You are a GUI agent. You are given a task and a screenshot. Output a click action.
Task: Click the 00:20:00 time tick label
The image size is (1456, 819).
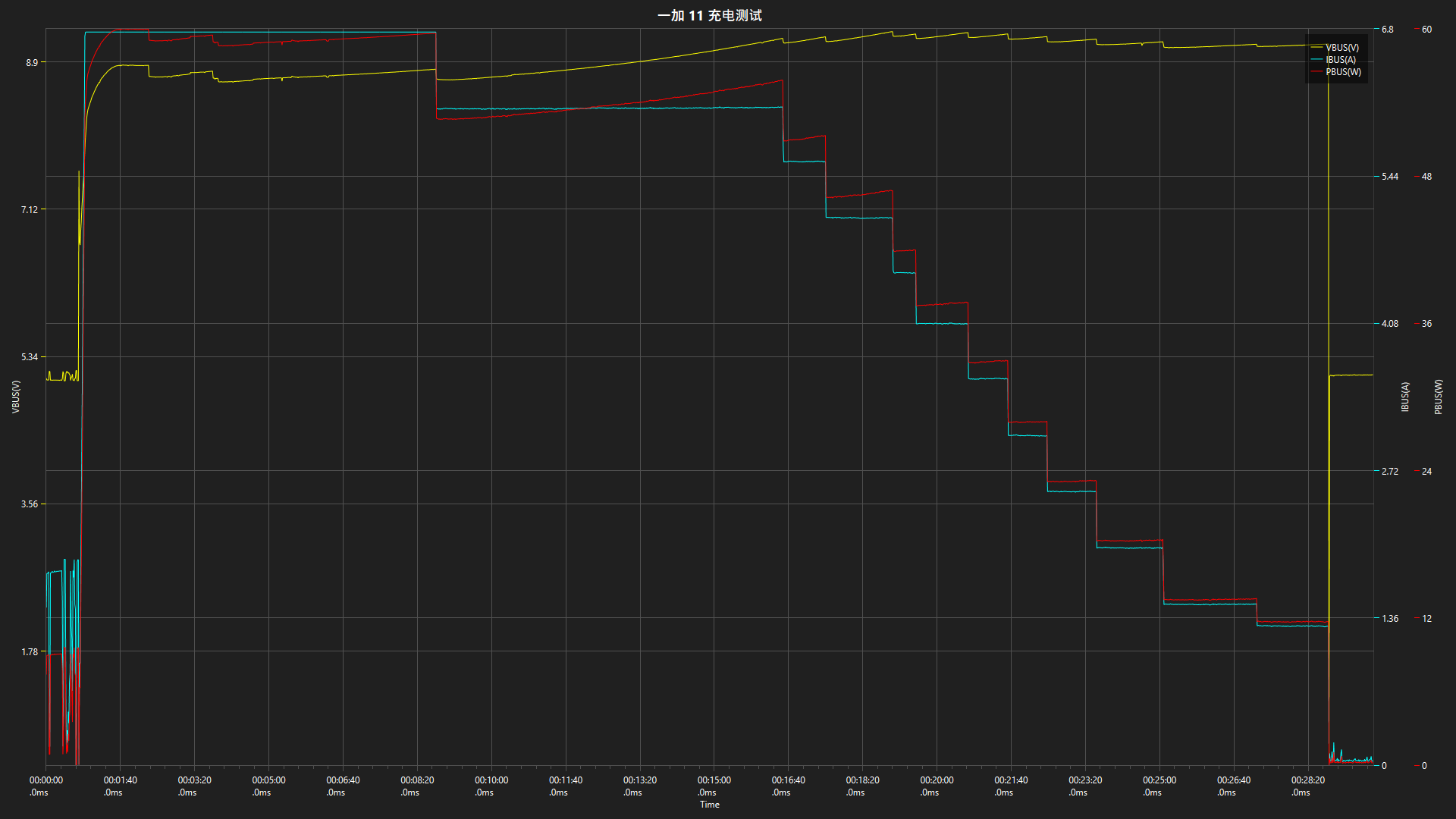click(937, 786)
